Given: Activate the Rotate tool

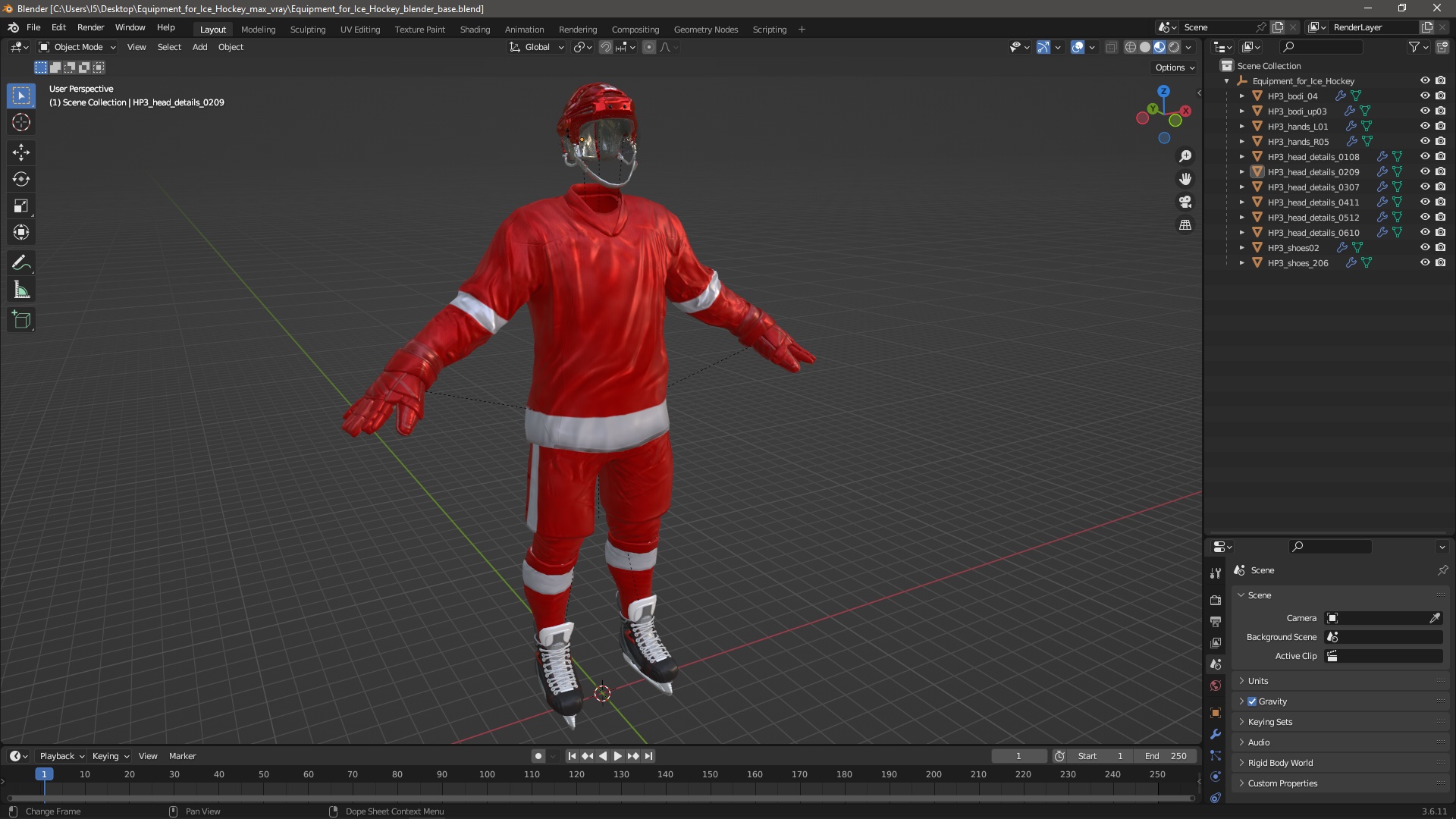Looking at the screenshot, I should [x=21, y=179].
